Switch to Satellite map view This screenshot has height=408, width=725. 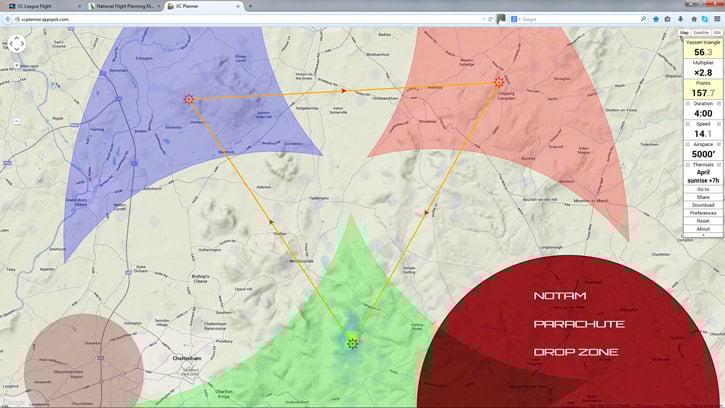click(x=701, y=33)
